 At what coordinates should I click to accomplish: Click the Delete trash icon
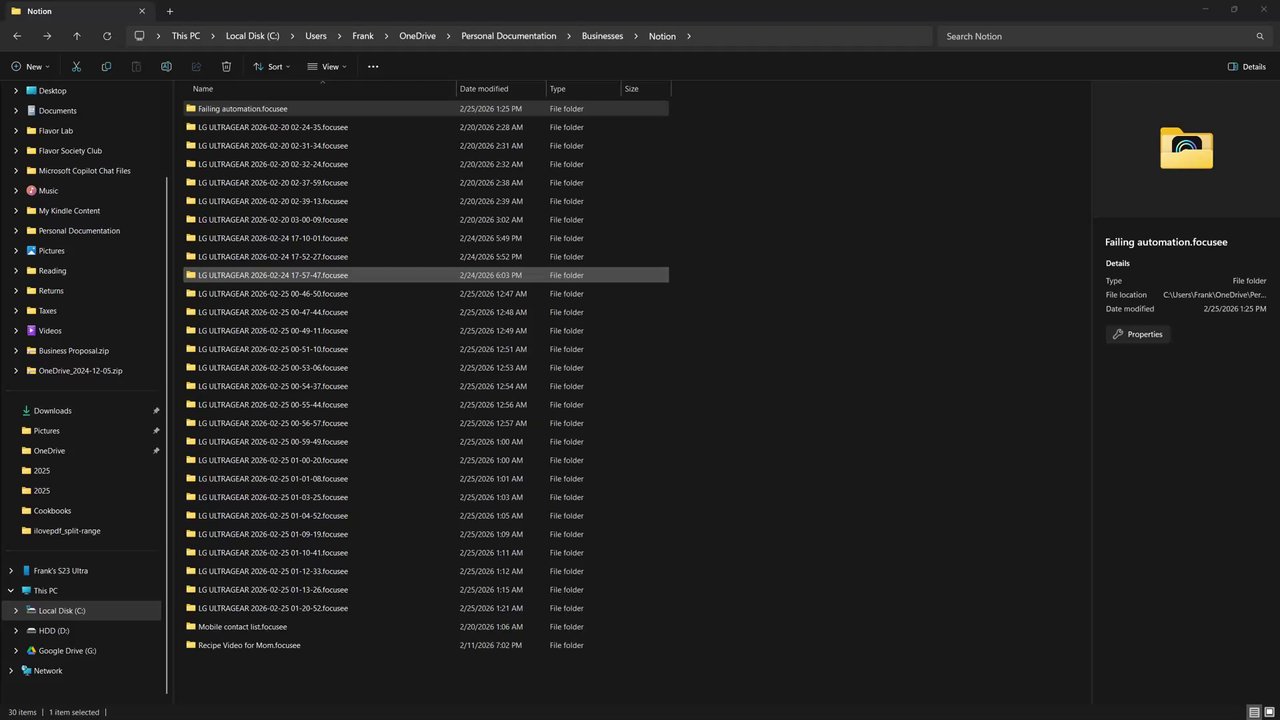(x=226, y=67)
